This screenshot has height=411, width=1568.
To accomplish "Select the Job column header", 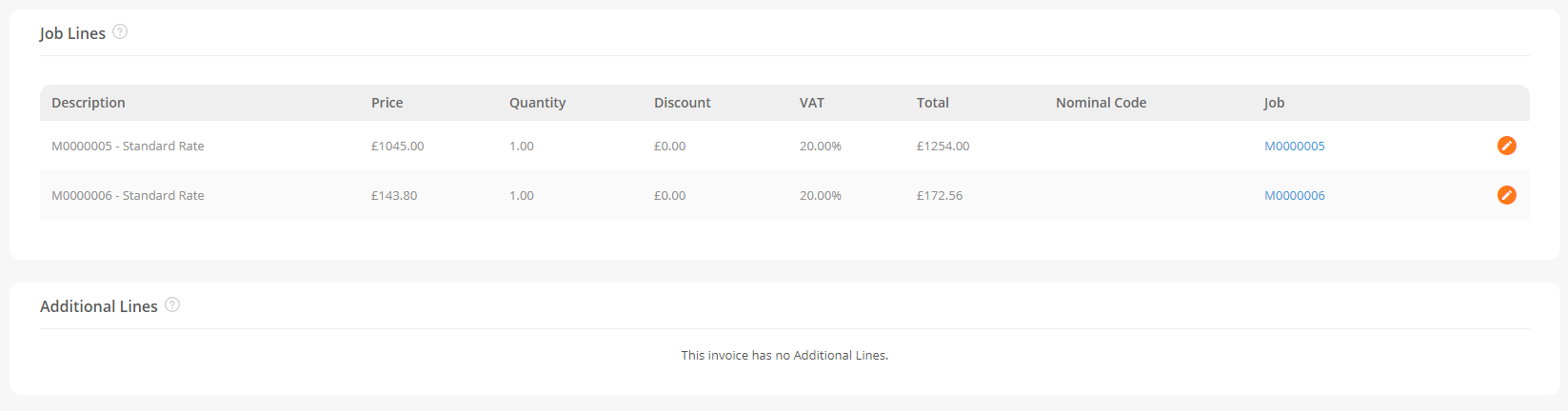I will coord(1274,103).
